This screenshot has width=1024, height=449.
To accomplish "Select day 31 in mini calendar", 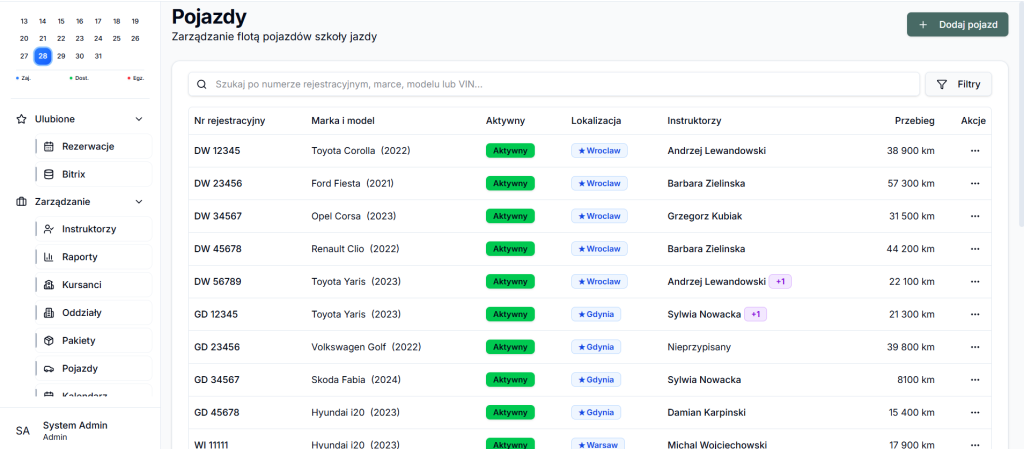I will click(x=98, y=56).
